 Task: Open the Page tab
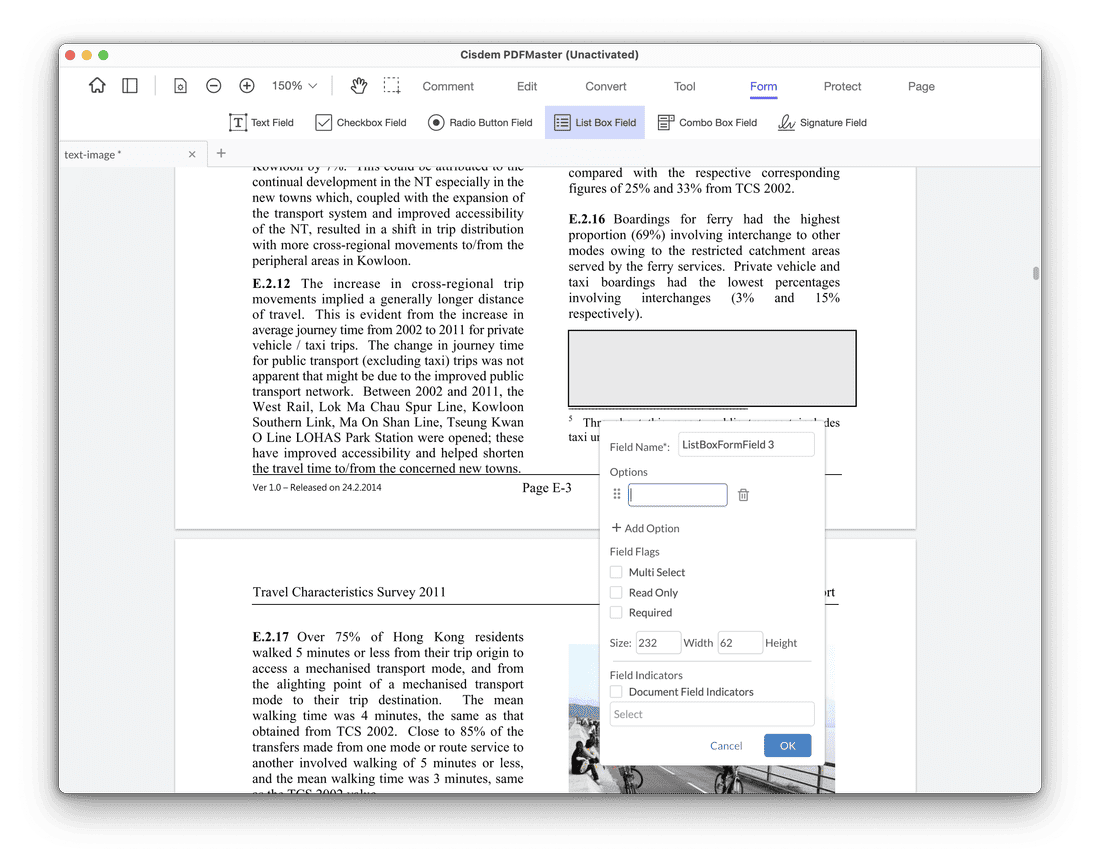pos(921,86)
